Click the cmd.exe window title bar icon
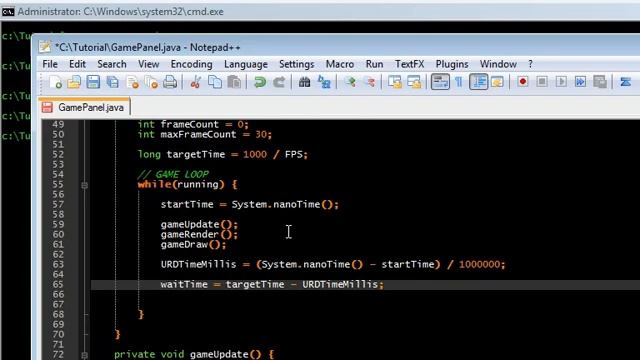Image resolution: width=640 pixels, height=360 pixels. point(8,12)
